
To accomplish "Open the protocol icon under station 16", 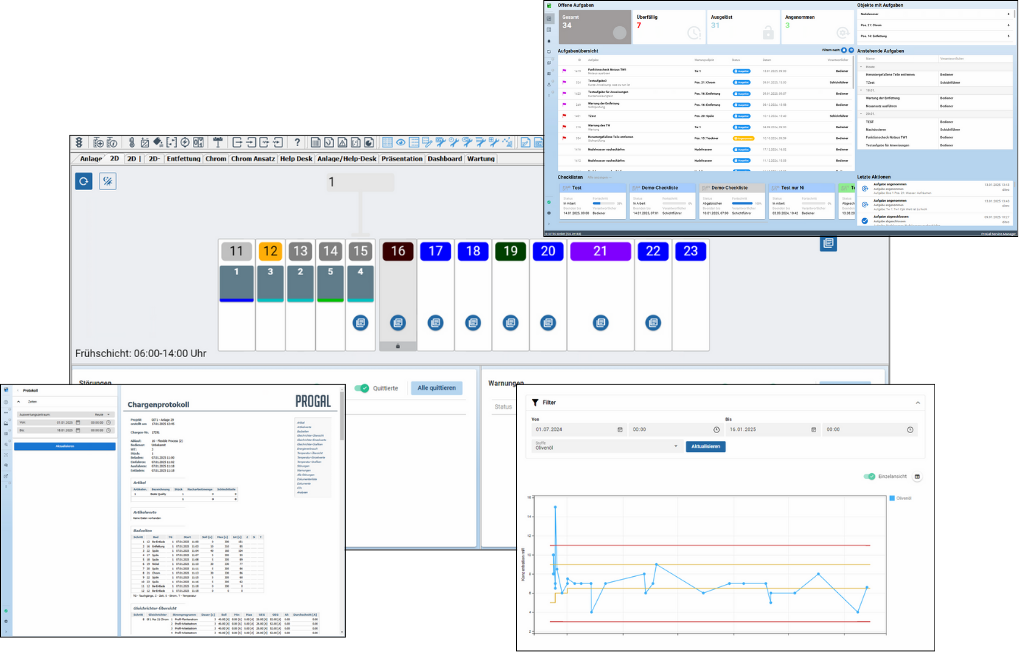I will point(398,322).
